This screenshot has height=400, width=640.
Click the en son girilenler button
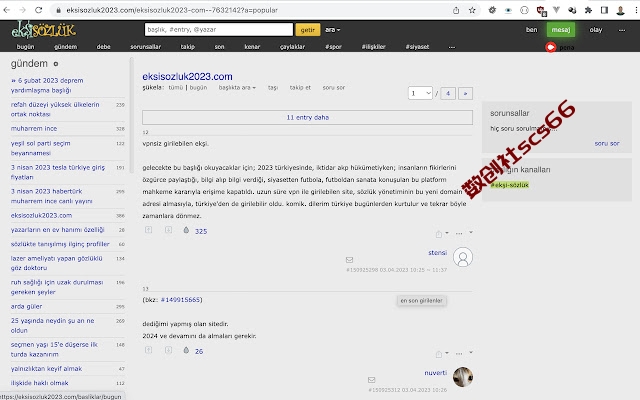click(x=422, y=300)
